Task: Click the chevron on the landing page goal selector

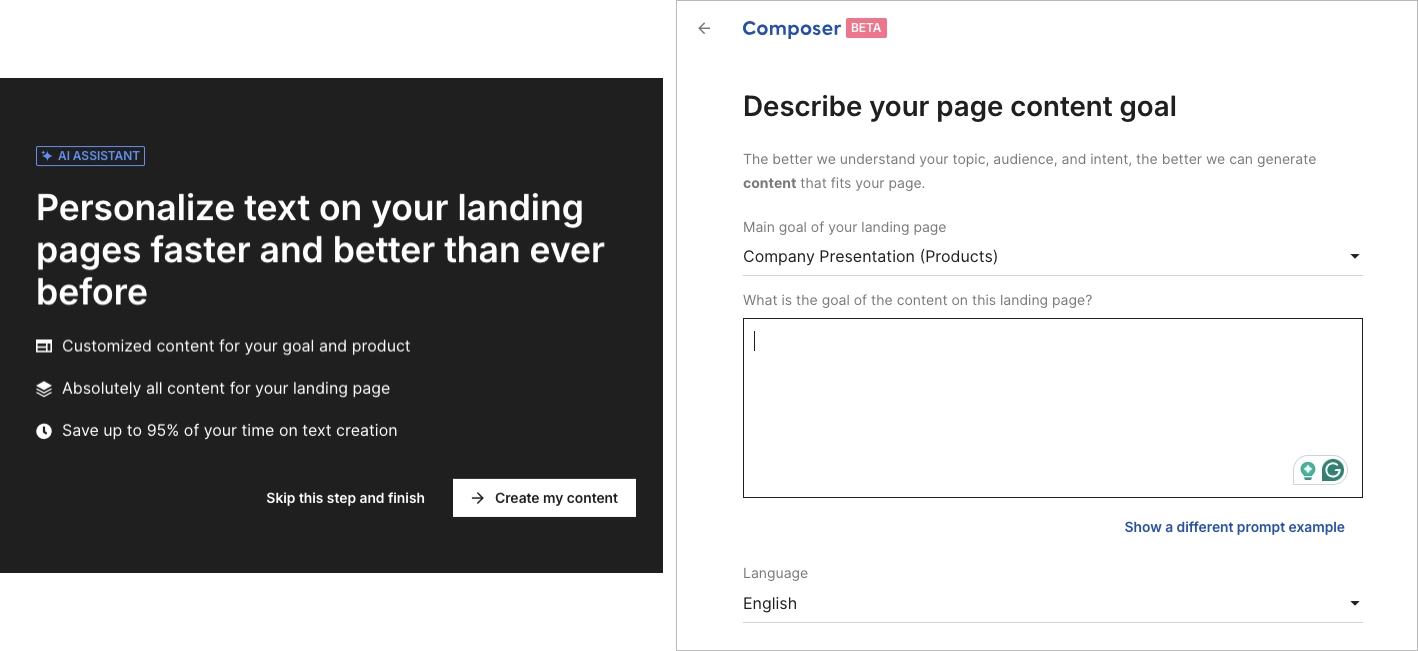Action: pyautogui.click(x=1355, y=256)
